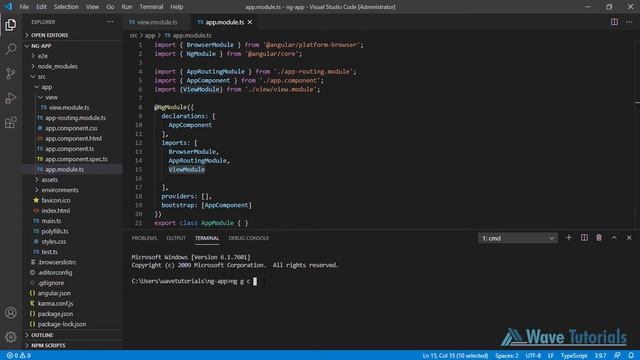Open the Manage gear icon
Image resolution: width=640 pixels, height=360 pixels.
point(11,337)
